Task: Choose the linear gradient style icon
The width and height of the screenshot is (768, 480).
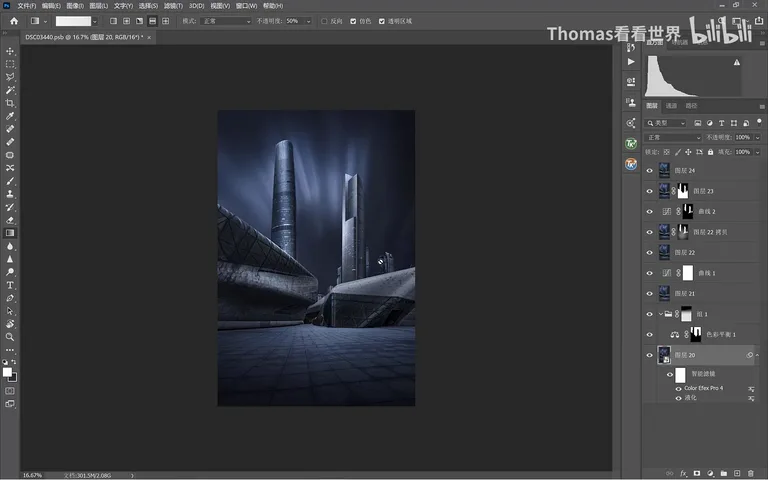Action: point(113,21)
